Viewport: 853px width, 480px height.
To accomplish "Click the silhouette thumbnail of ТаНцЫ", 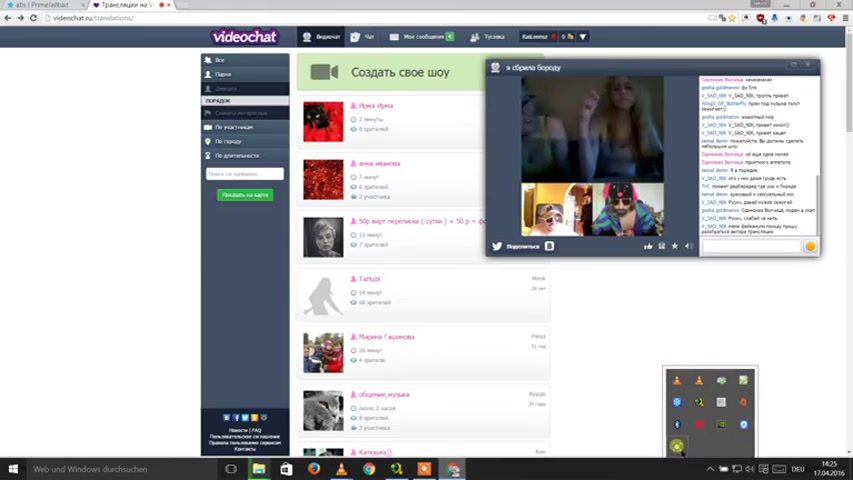I will click(x=323, y=296).
